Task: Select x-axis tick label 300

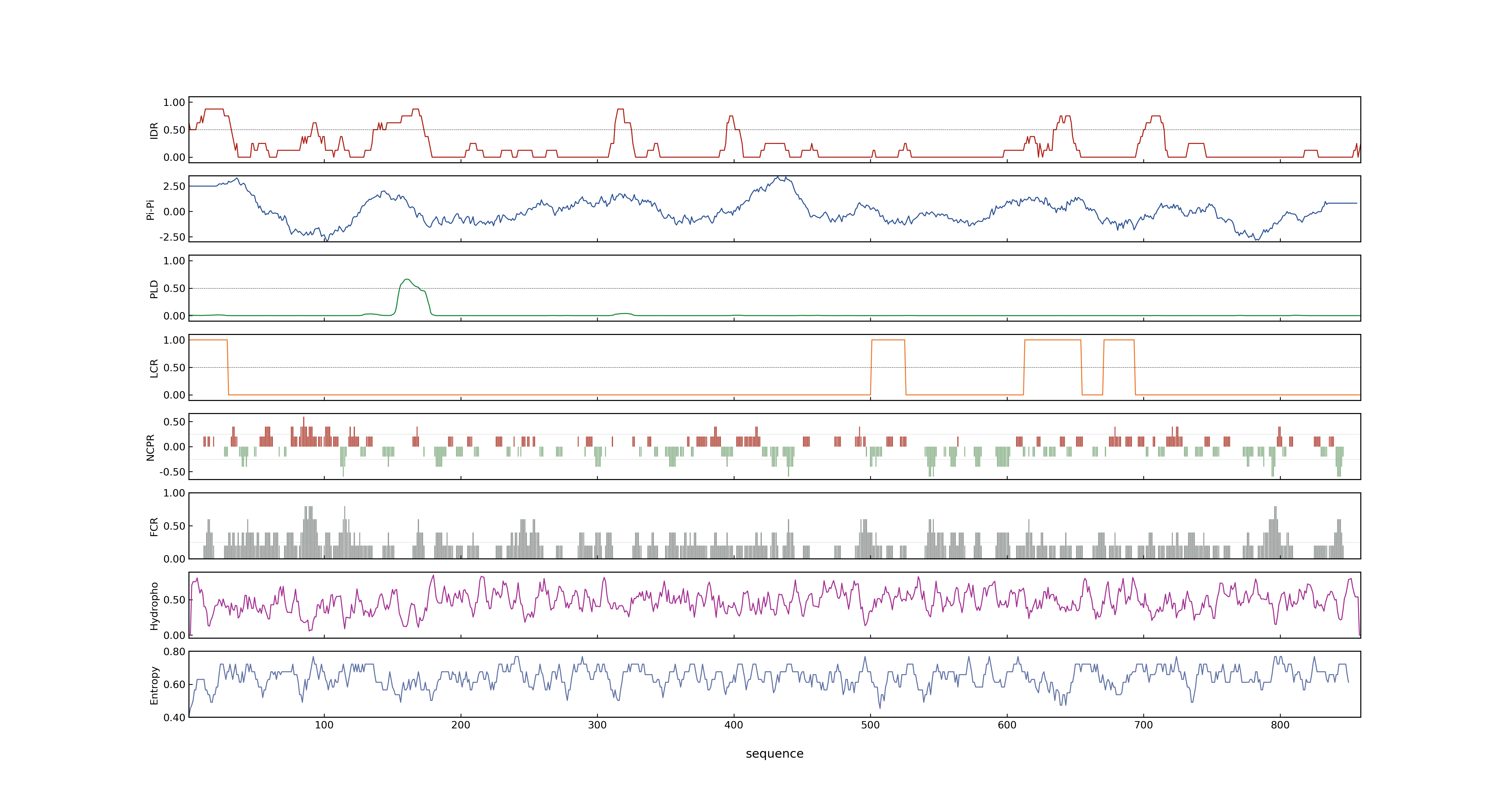Action: (598, 725)
